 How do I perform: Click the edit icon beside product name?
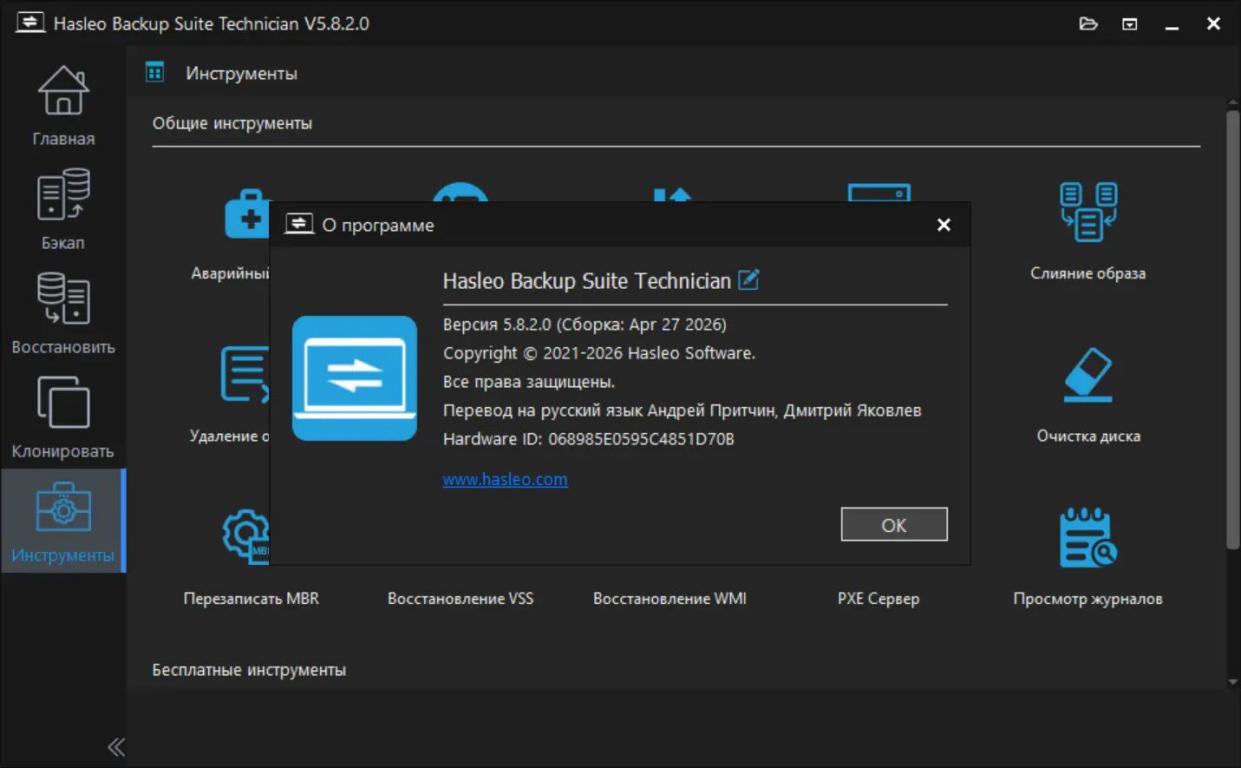[748, 280]
